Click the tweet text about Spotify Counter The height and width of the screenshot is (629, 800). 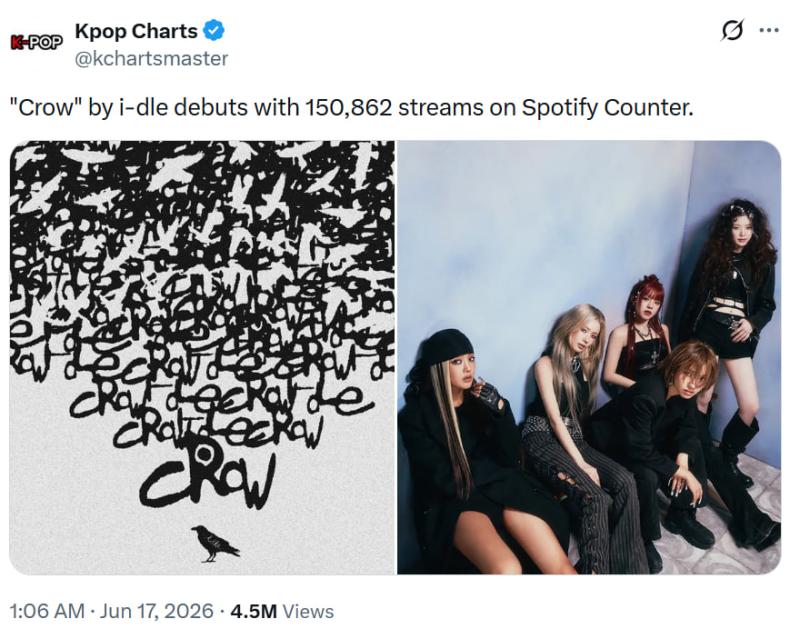click(352, 108)
